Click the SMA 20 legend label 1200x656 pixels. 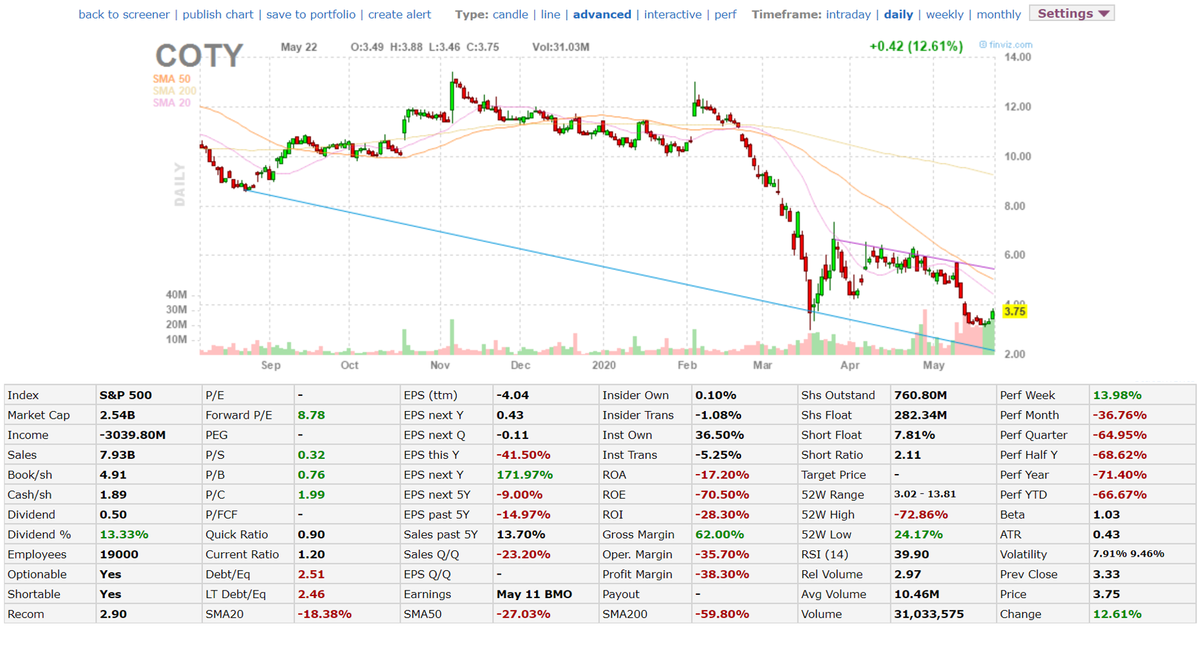coord(172,102)
